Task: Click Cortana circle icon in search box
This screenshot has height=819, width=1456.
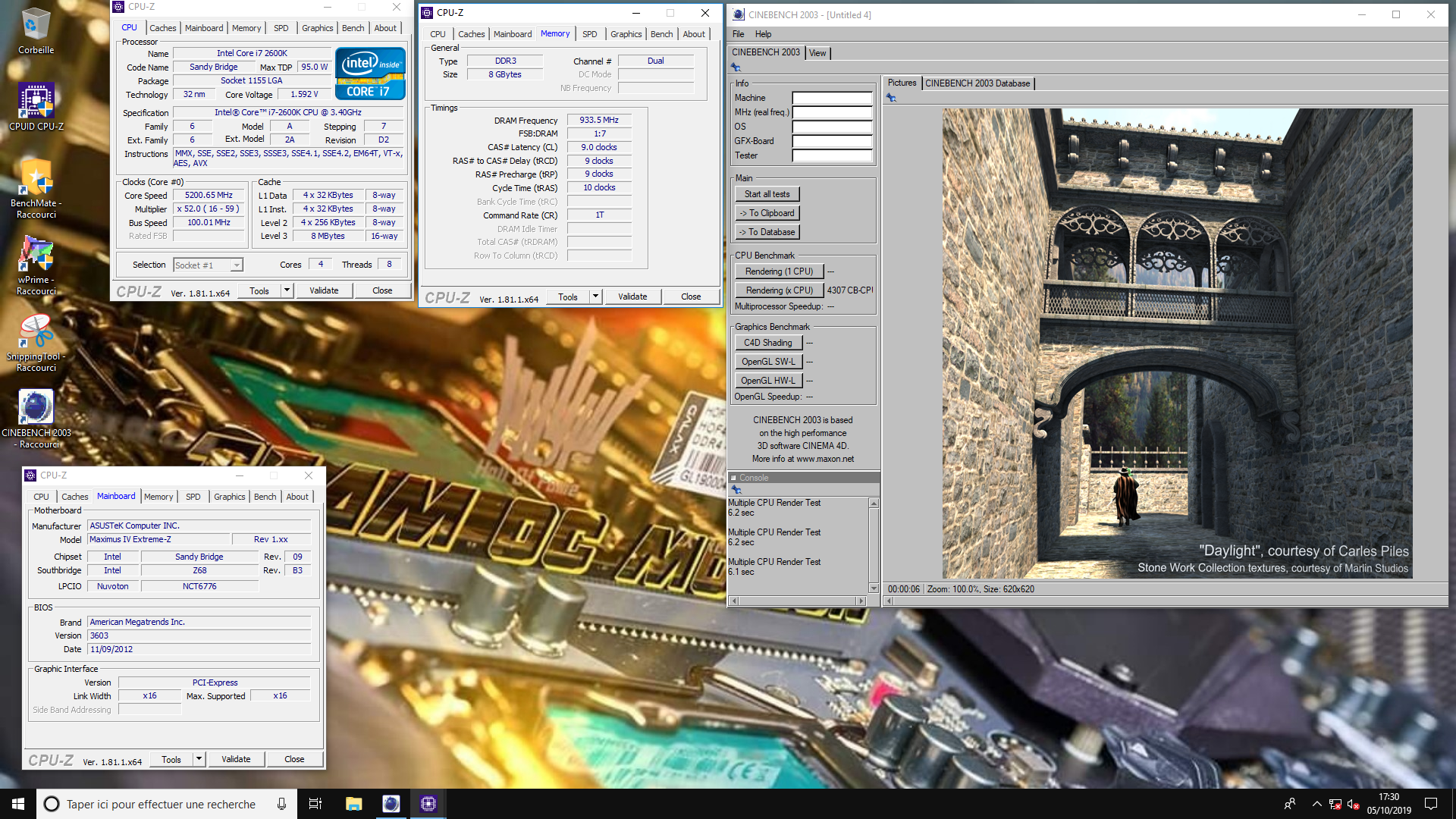Action: coord(52,804)
